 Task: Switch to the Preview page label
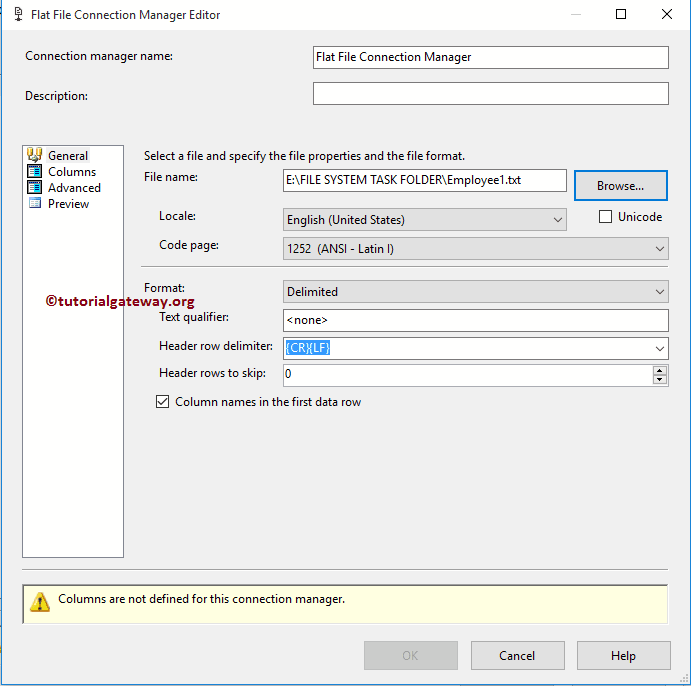point(68,204)
